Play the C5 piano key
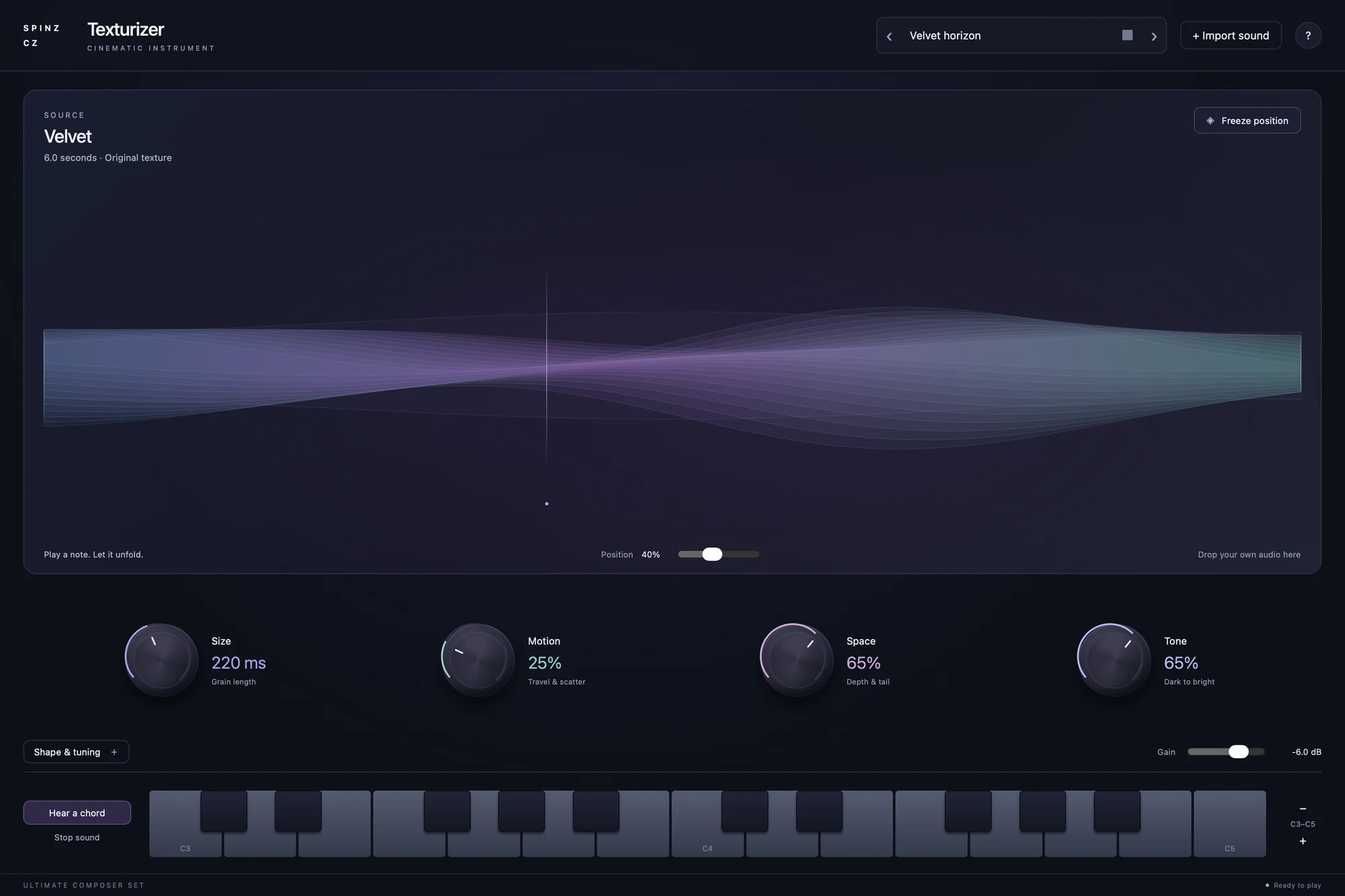This screenshot has width=1345, height=896. (x=1229, y=823)
